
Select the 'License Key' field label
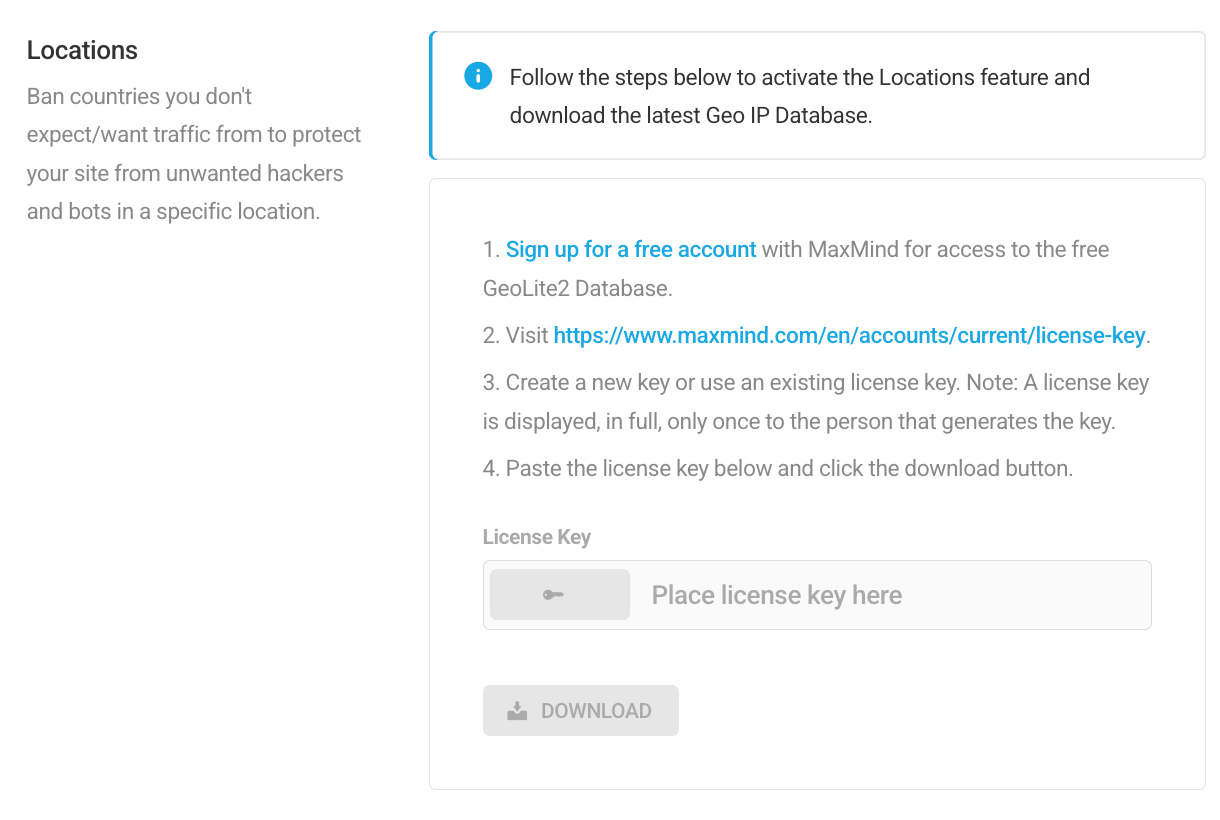point(537,537)
